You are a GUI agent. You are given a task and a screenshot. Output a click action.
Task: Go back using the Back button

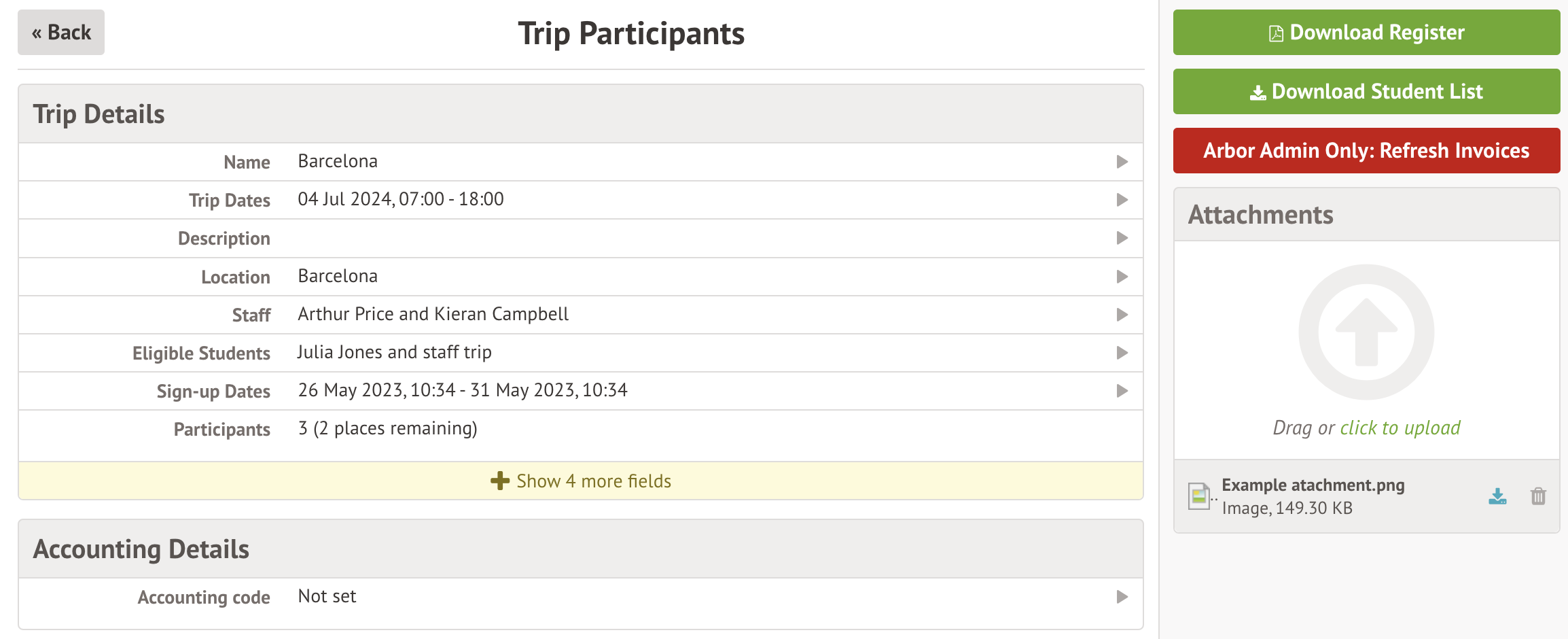pyautogui.click(x=61, y=33)
